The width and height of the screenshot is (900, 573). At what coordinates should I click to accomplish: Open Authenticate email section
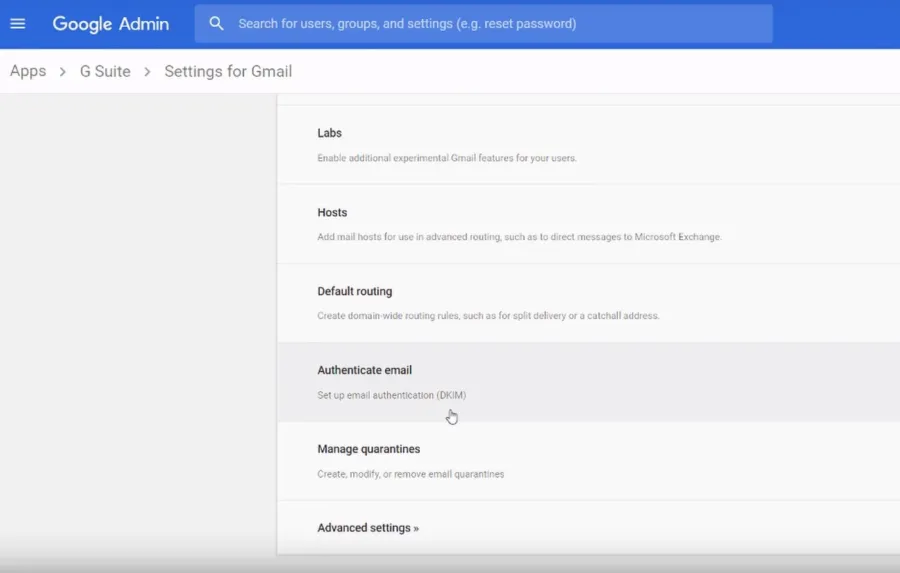[x=588, y=382]
